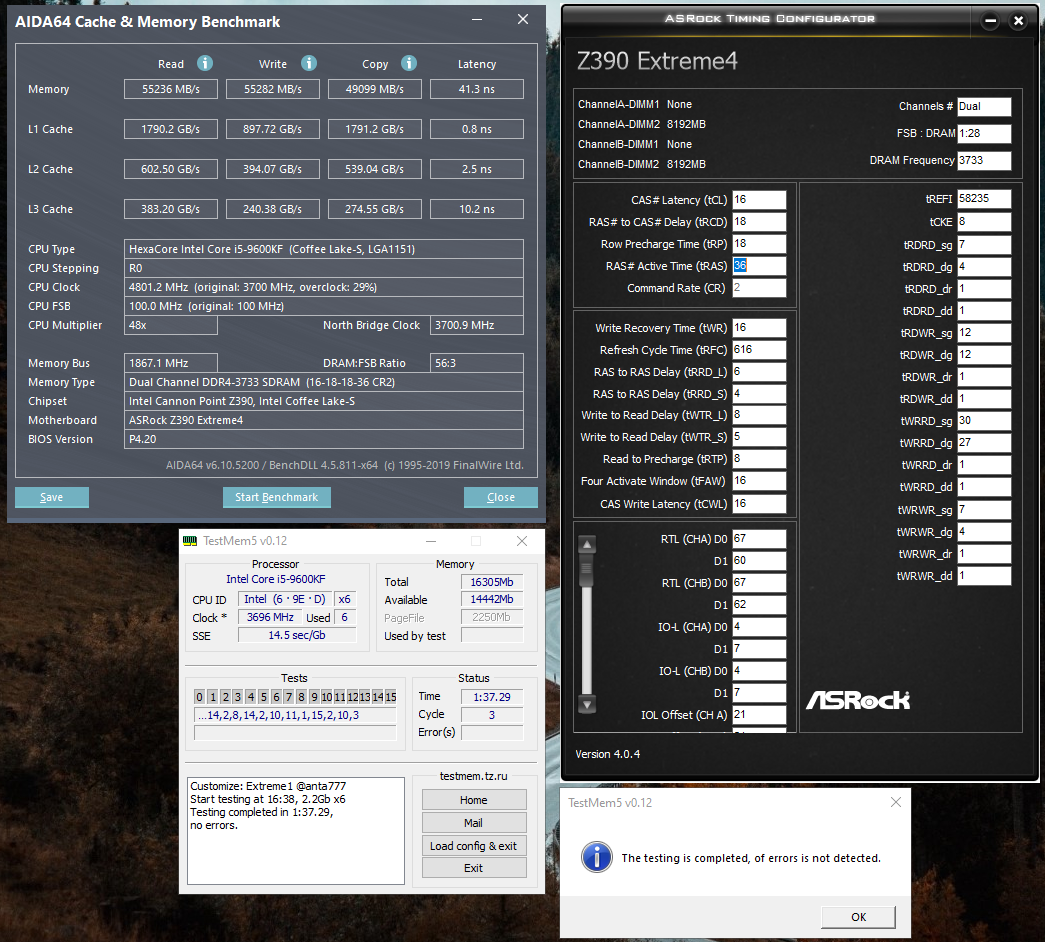The image size is (1045, 942).
Task: Click the Write Recovery Time (tWR) field
Action: tap(759, 328)
